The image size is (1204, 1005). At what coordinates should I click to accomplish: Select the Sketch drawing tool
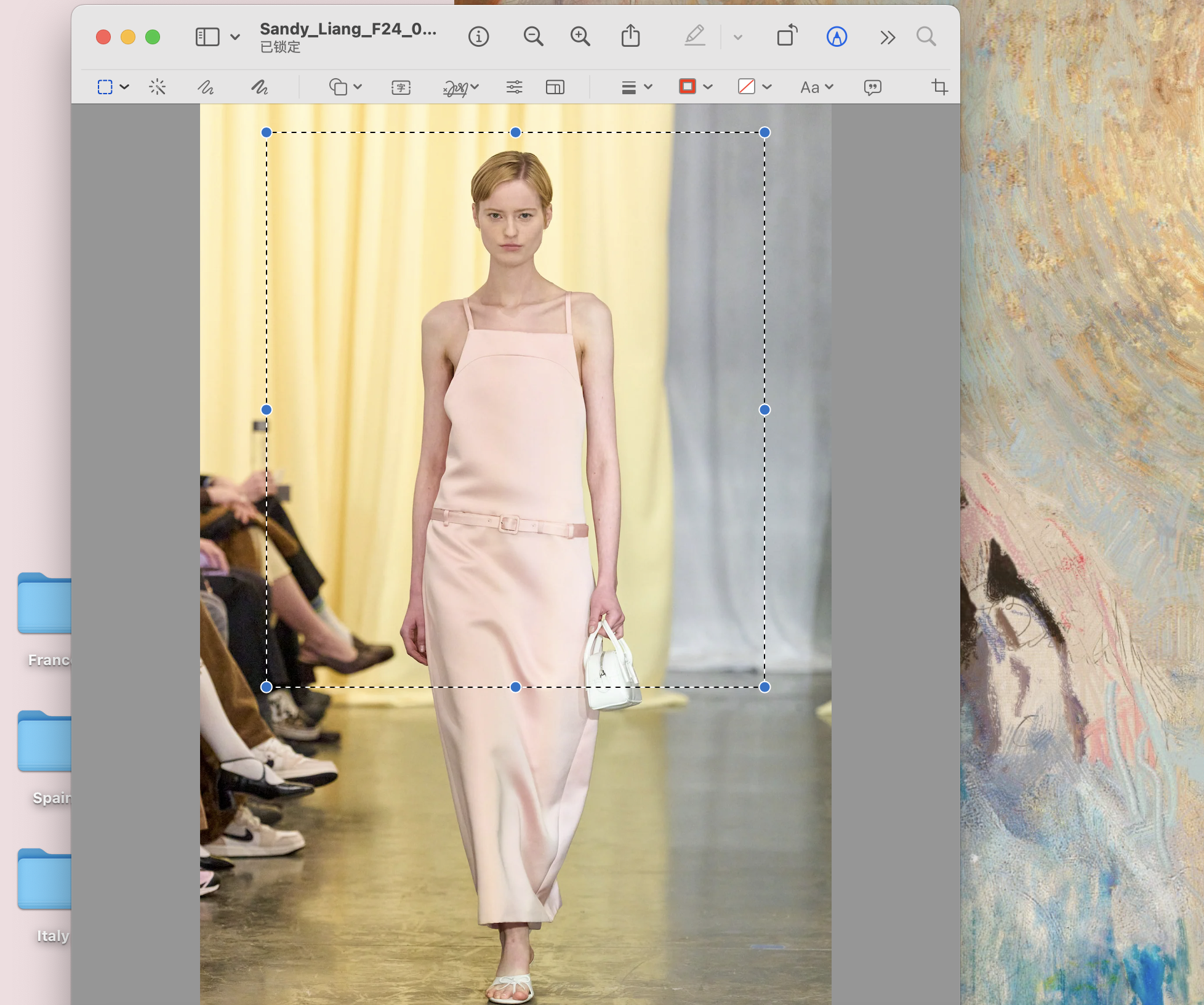206,87
